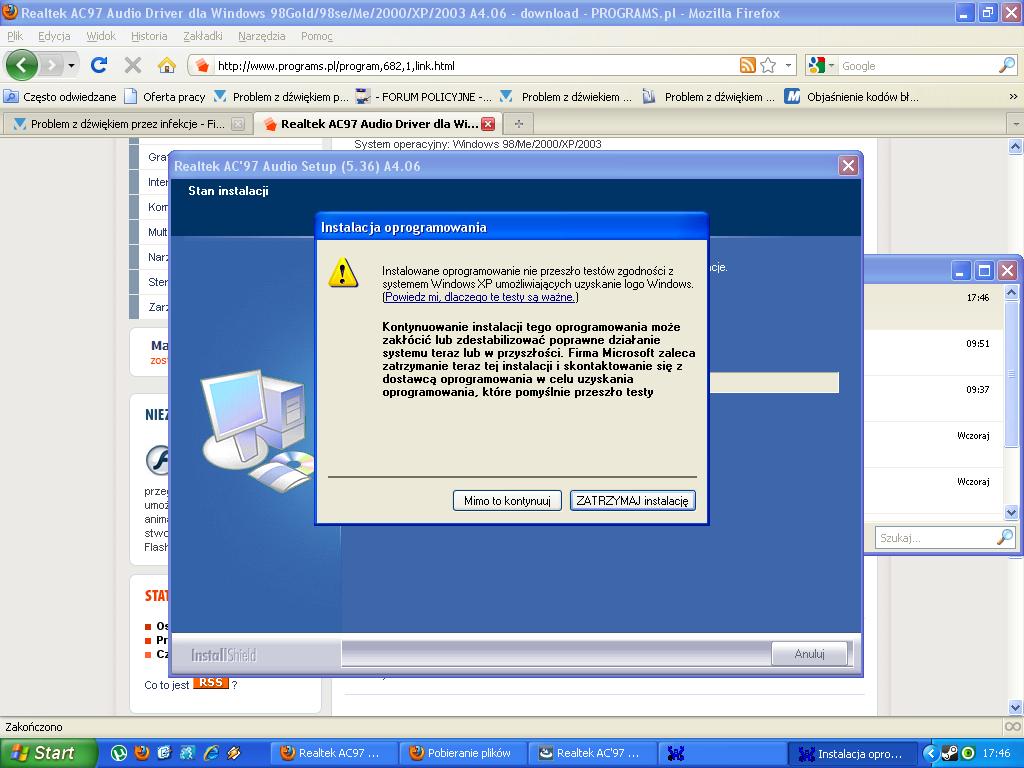
Task: Click the warning triangle icon in dialog
Action: [x=343, y=272]
